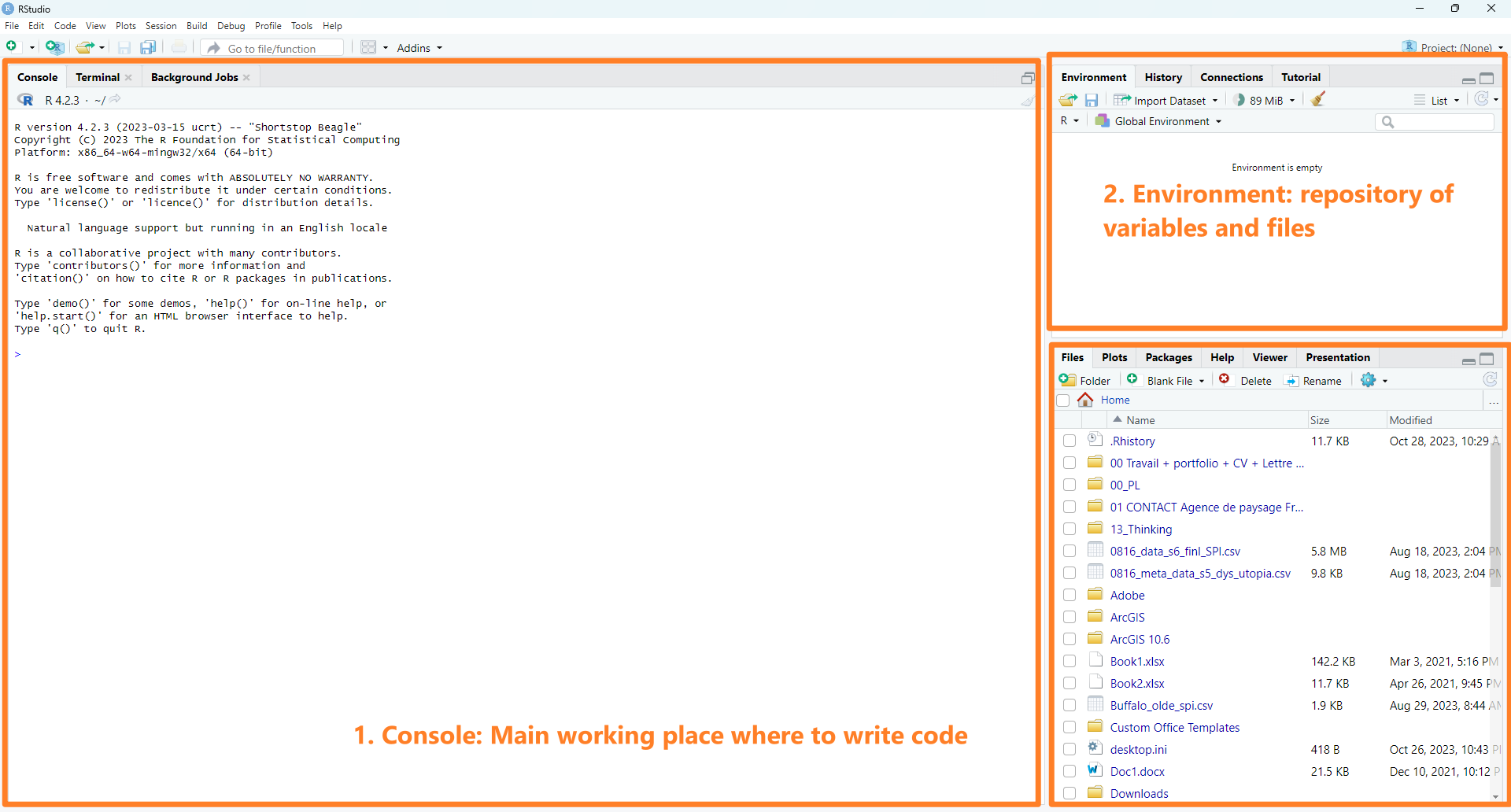Open the Session menu
The height and width of the screenshot is (812, 1511).
tap(161, 26)
